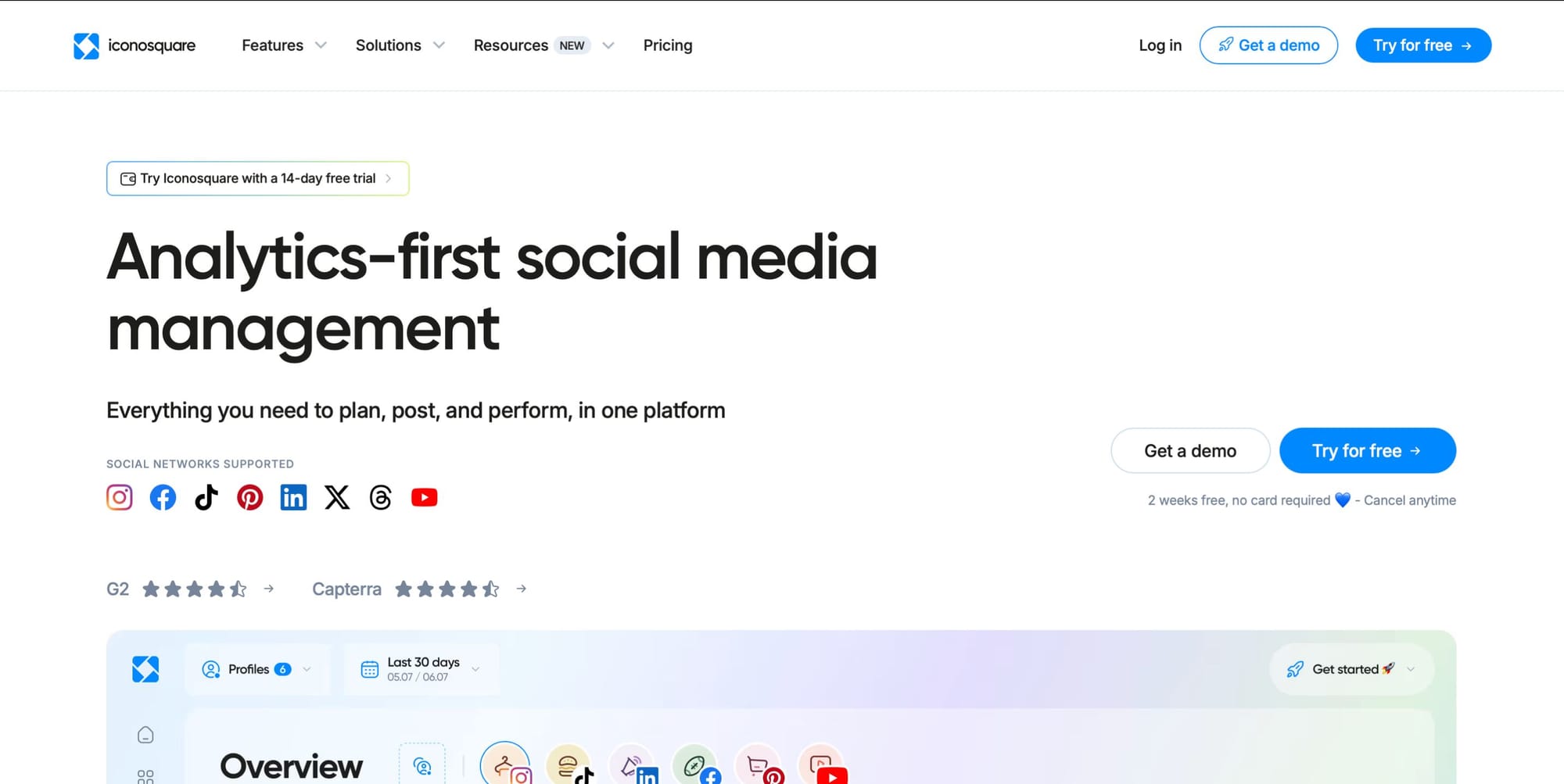Expand the Features dropdown menu
This screenshot has height=784, width=1564.
(284, 45)
